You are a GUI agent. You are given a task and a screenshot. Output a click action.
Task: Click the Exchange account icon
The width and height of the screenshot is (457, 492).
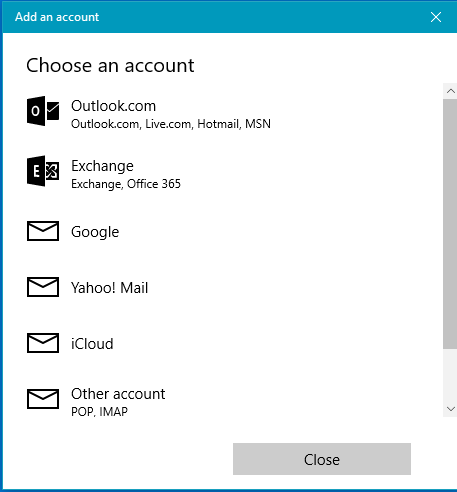pyautogui.click(x=43, y=171)
